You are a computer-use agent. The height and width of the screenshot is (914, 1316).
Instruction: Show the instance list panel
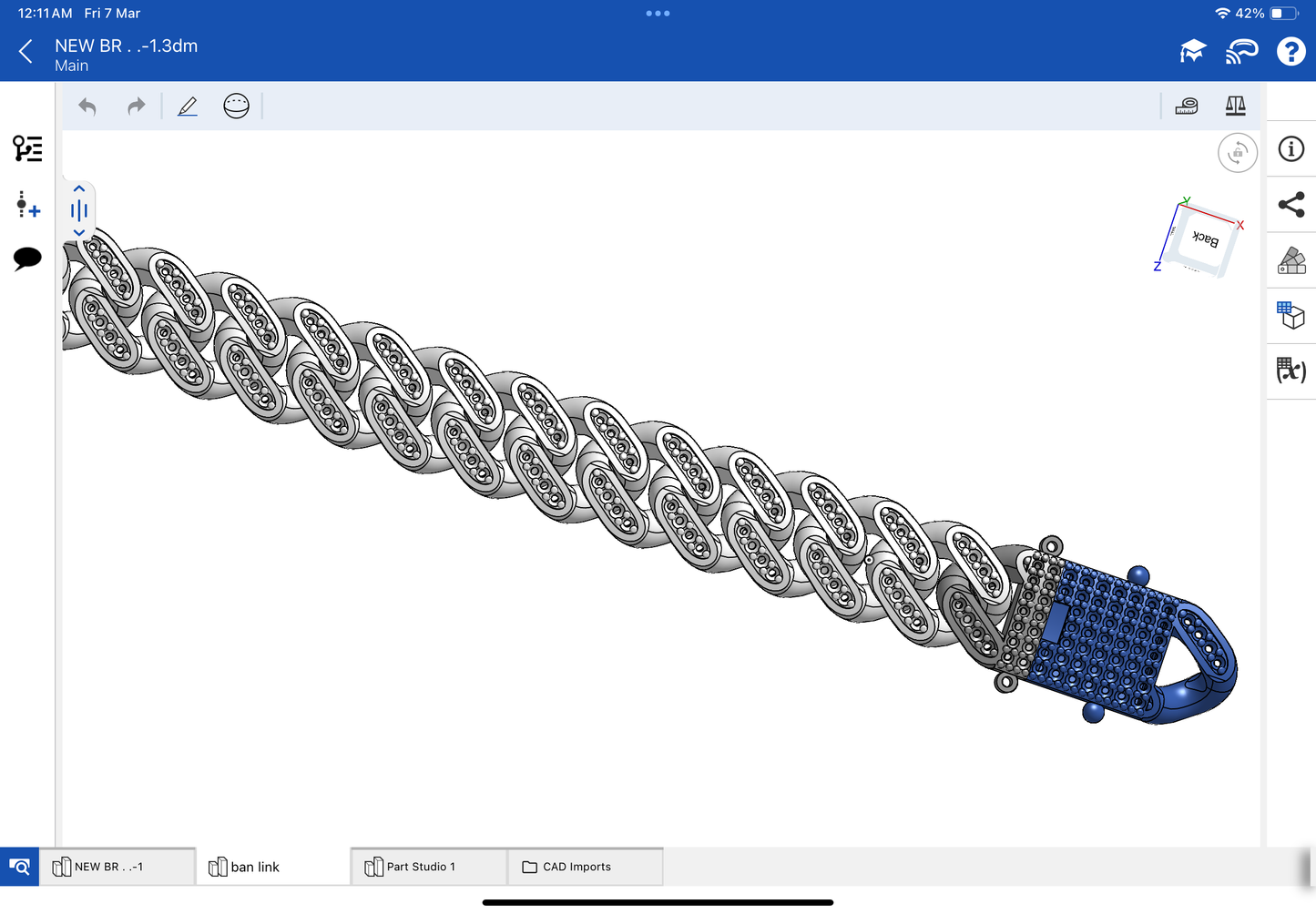click(27, 148)
